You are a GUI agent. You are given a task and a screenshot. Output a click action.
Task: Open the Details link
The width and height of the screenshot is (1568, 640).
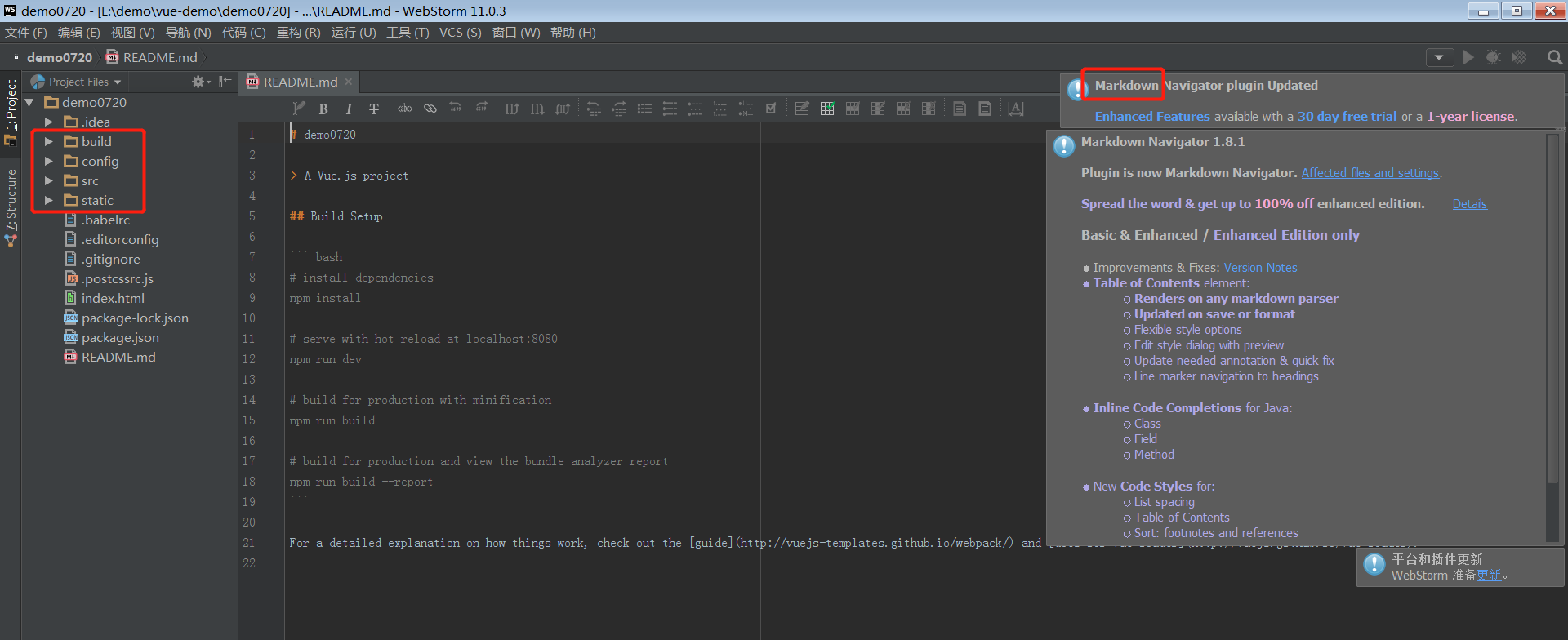pyautogui.click(x=1469, y=204)
